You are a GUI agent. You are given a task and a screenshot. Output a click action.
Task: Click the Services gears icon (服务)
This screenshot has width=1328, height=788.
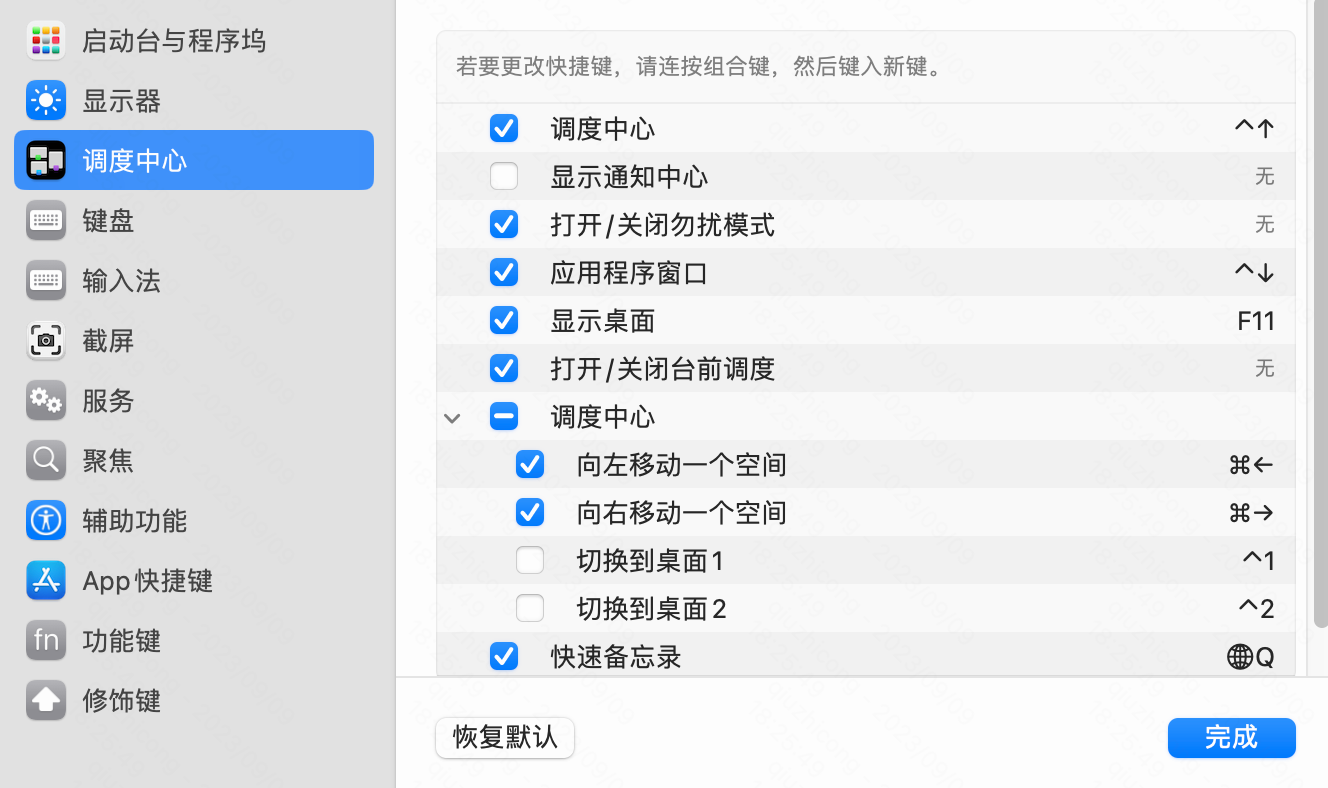tap(46, 400)
